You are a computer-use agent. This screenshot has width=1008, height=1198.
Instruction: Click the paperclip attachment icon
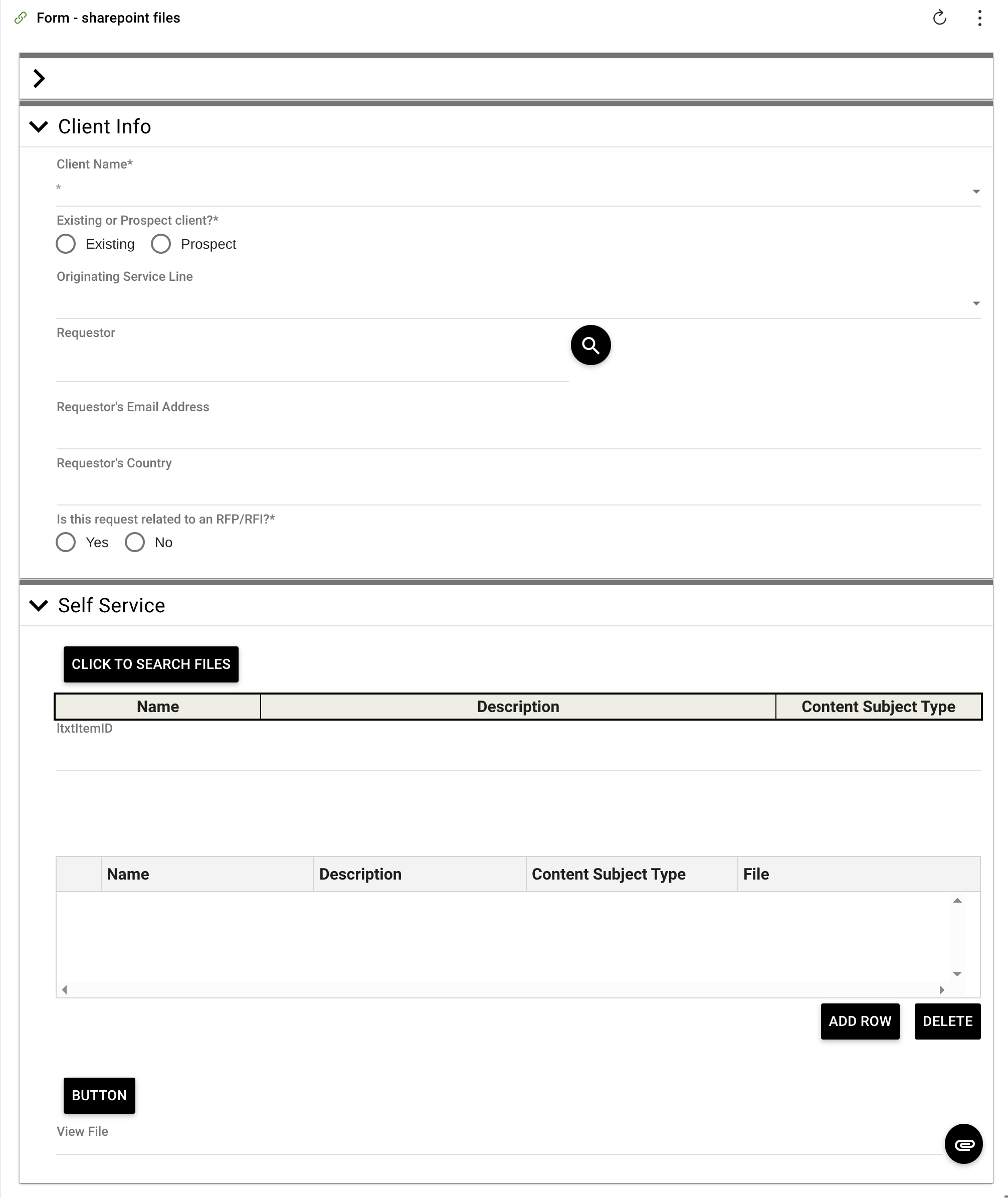coord(963,1144)
